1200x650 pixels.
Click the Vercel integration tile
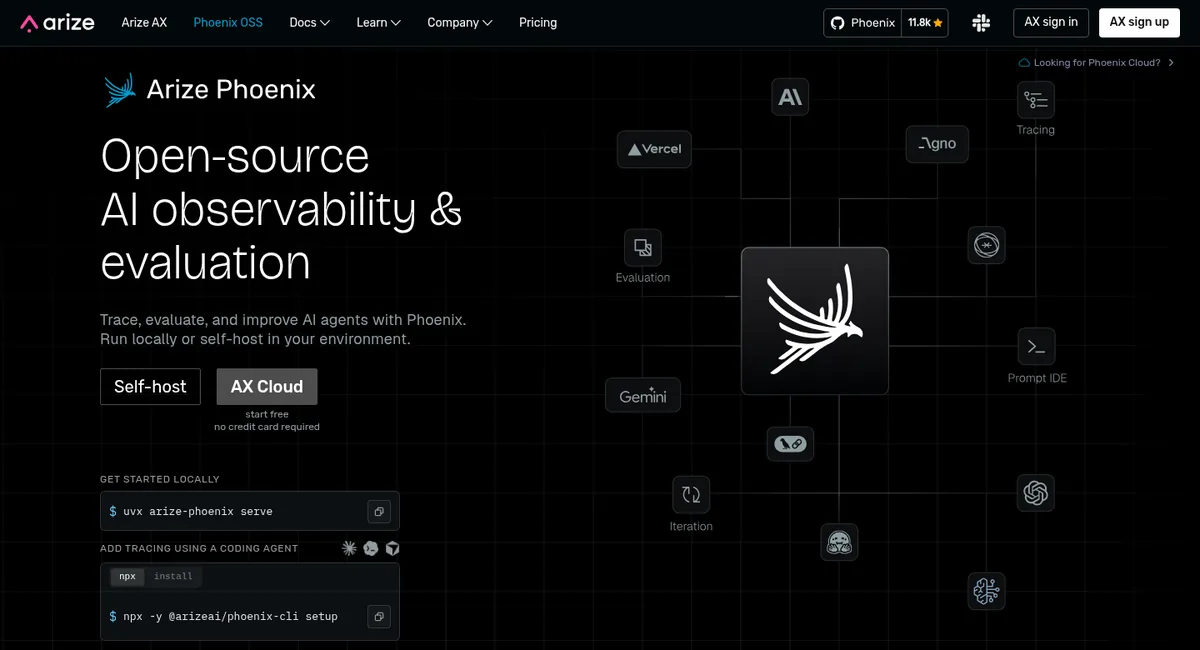coord(654,149)
